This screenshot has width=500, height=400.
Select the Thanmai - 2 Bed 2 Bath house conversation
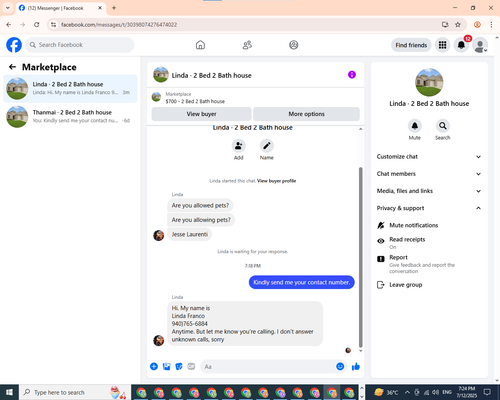coord(70,116)
